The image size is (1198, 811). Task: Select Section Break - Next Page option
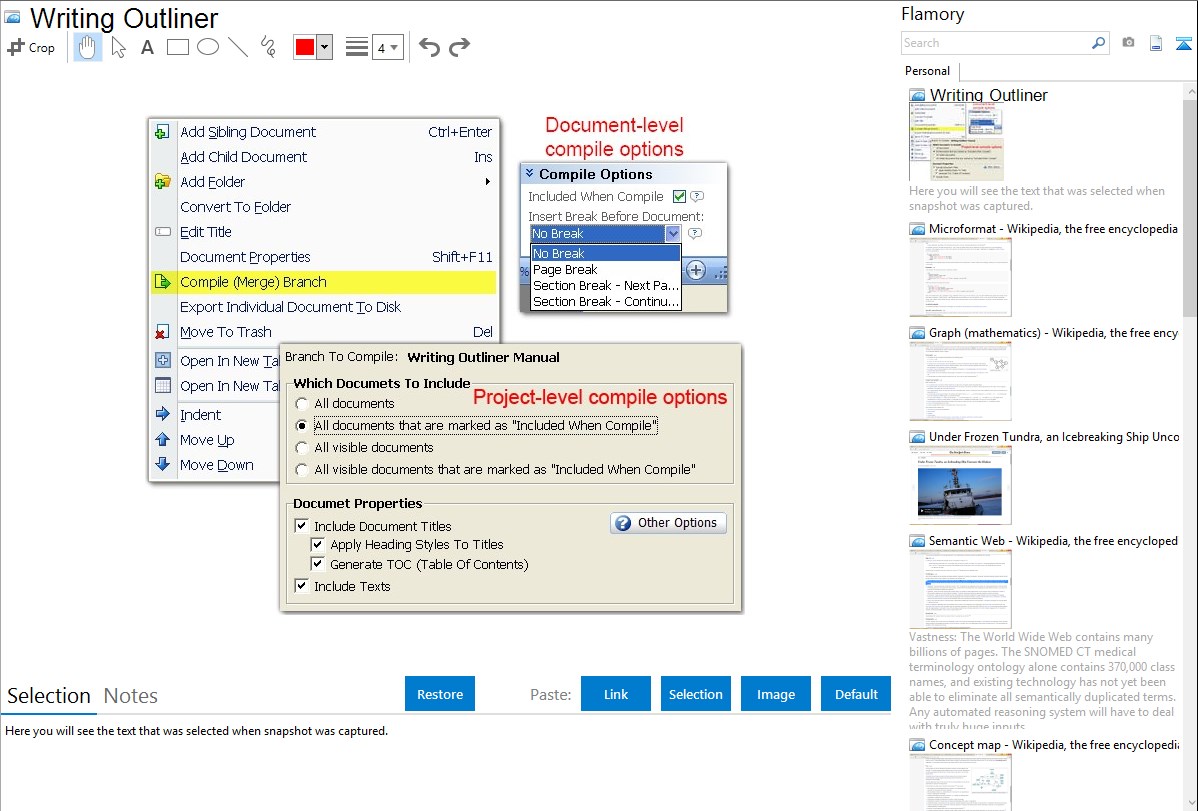click(605, 286)
